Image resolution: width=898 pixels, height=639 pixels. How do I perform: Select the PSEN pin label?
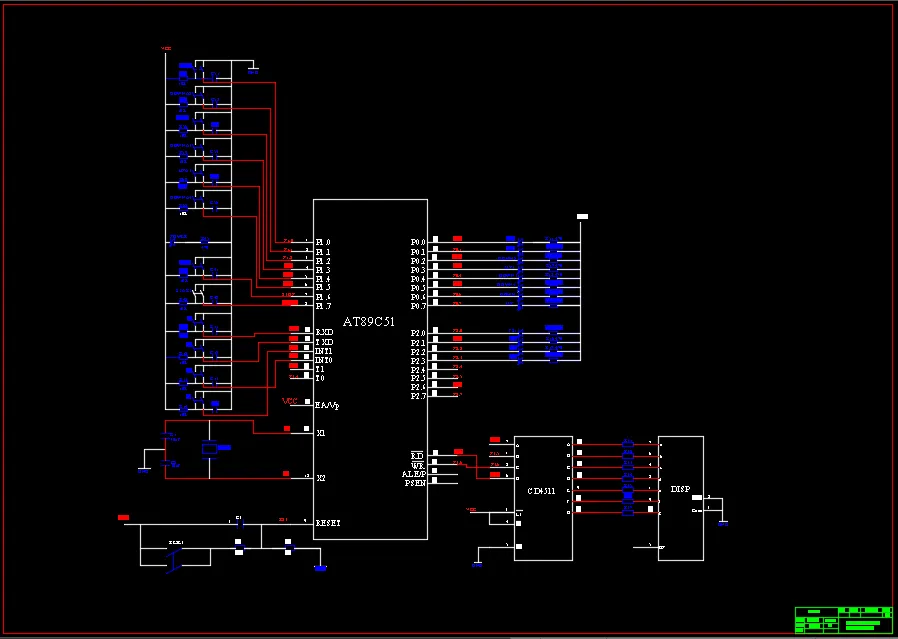pos(415,483)
